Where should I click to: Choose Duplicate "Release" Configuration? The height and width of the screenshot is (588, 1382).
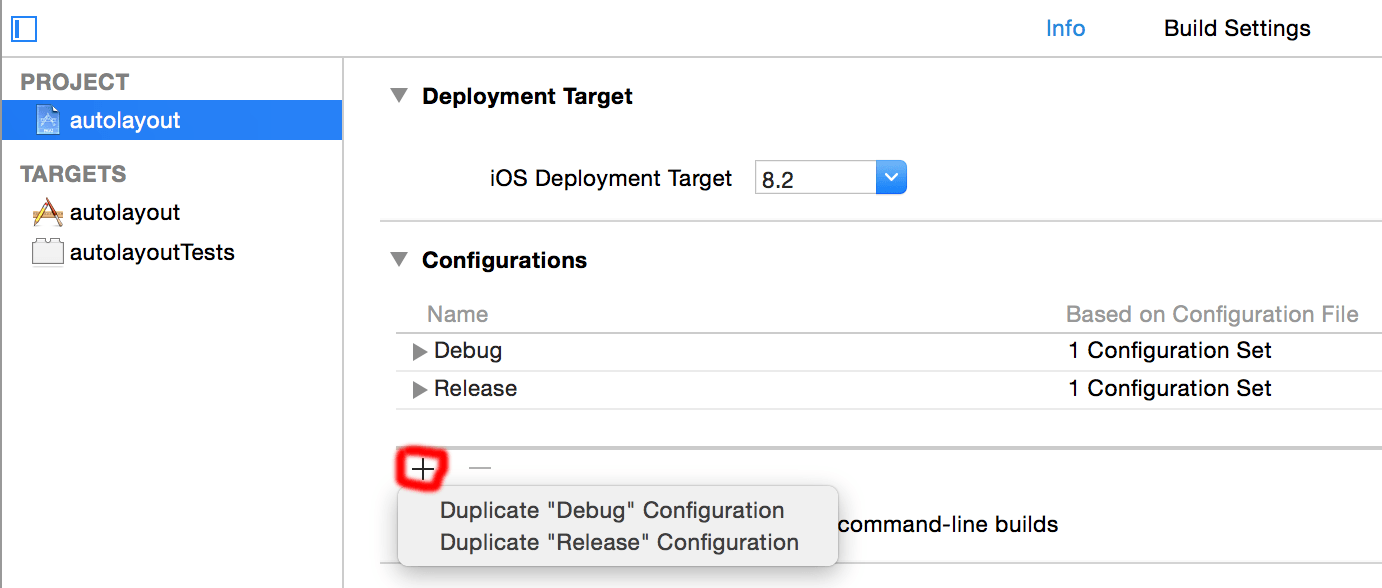point(619,543)
